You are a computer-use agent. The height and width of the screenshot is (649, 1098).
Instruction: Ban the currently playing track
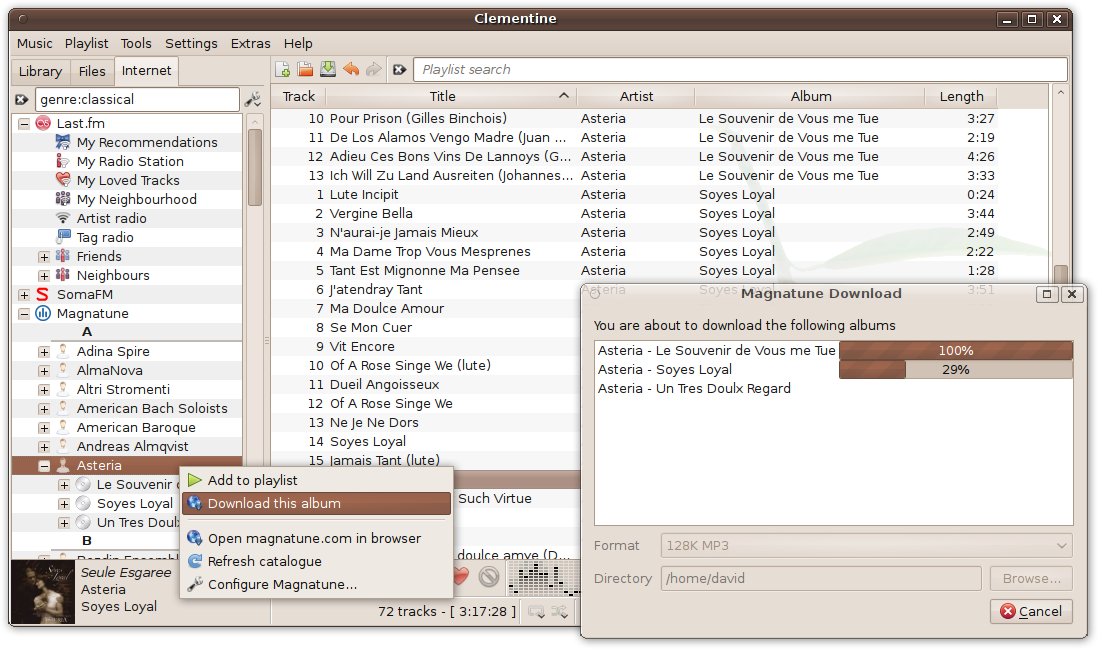(489, 577)
